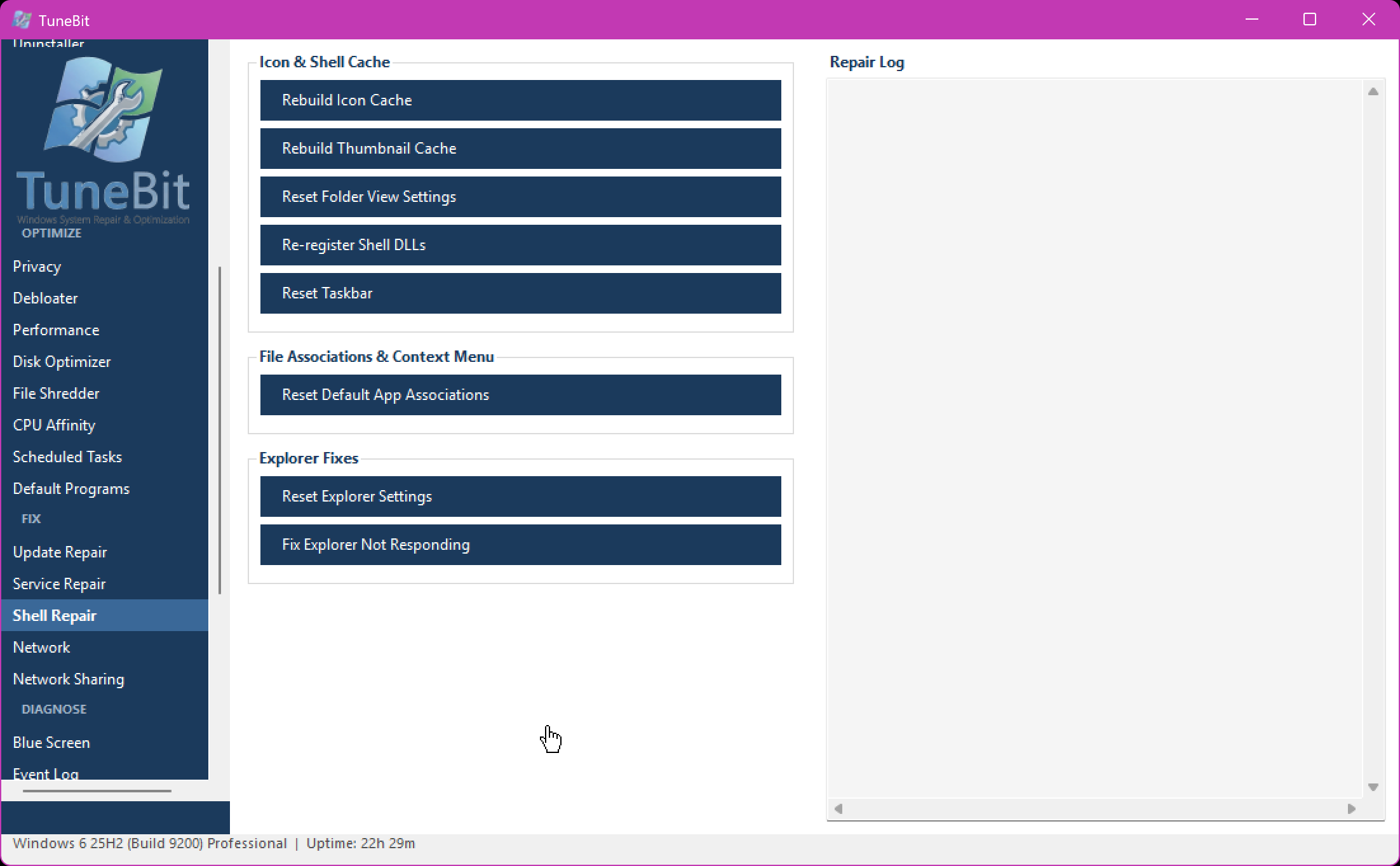1400x866 pixels.
Task: Close the TuneBit window
Action: (x=1369, y=20)
